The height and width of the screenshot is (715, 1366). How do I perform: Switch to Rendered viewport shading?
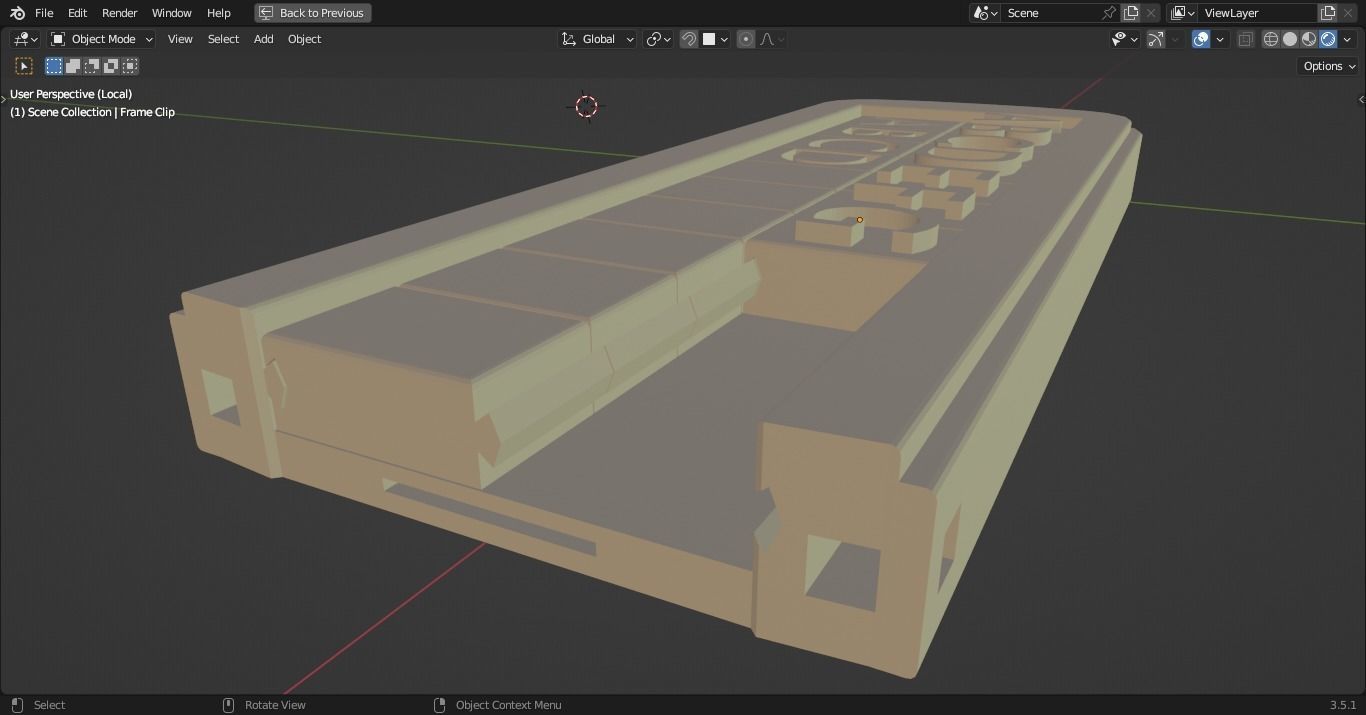point(1328,39)
